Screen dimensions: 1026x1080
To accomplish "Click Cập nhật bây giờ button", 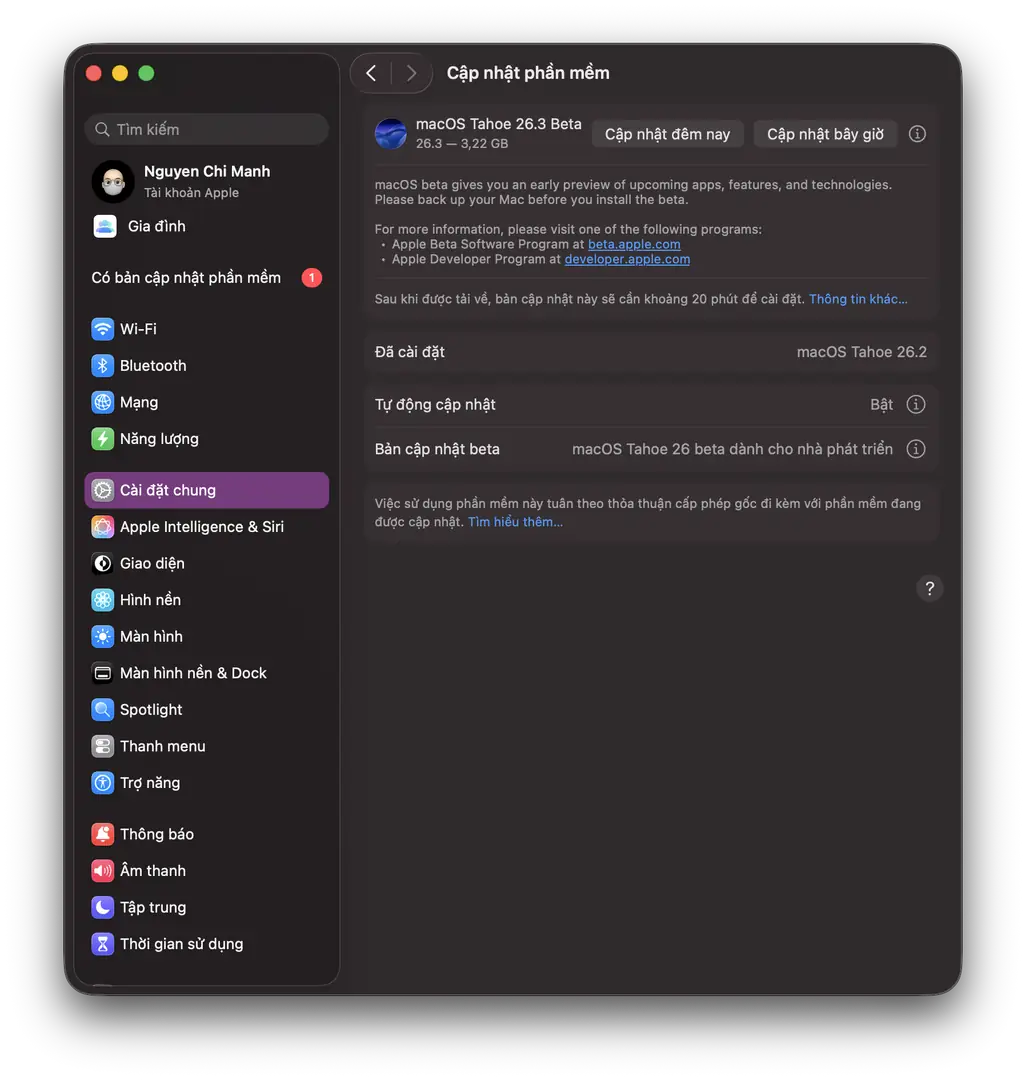I will [825, 134].
